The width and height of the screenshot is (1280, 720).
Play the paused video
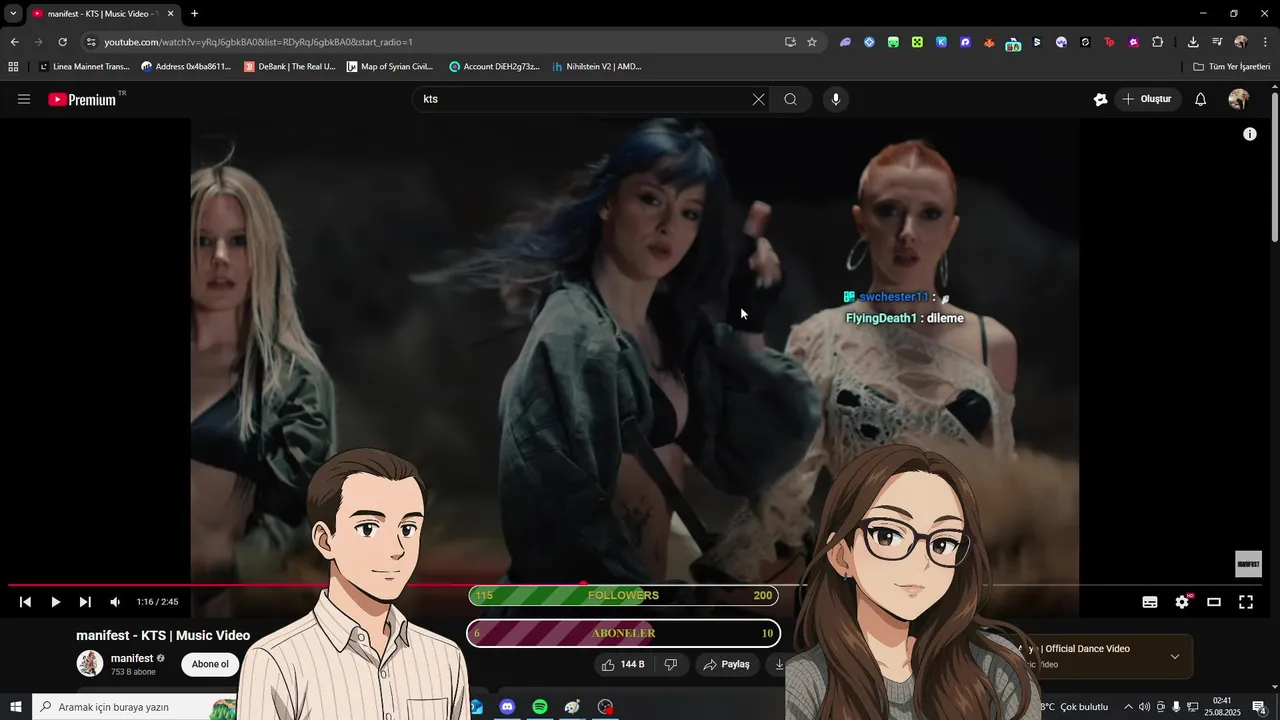(55, 602)
